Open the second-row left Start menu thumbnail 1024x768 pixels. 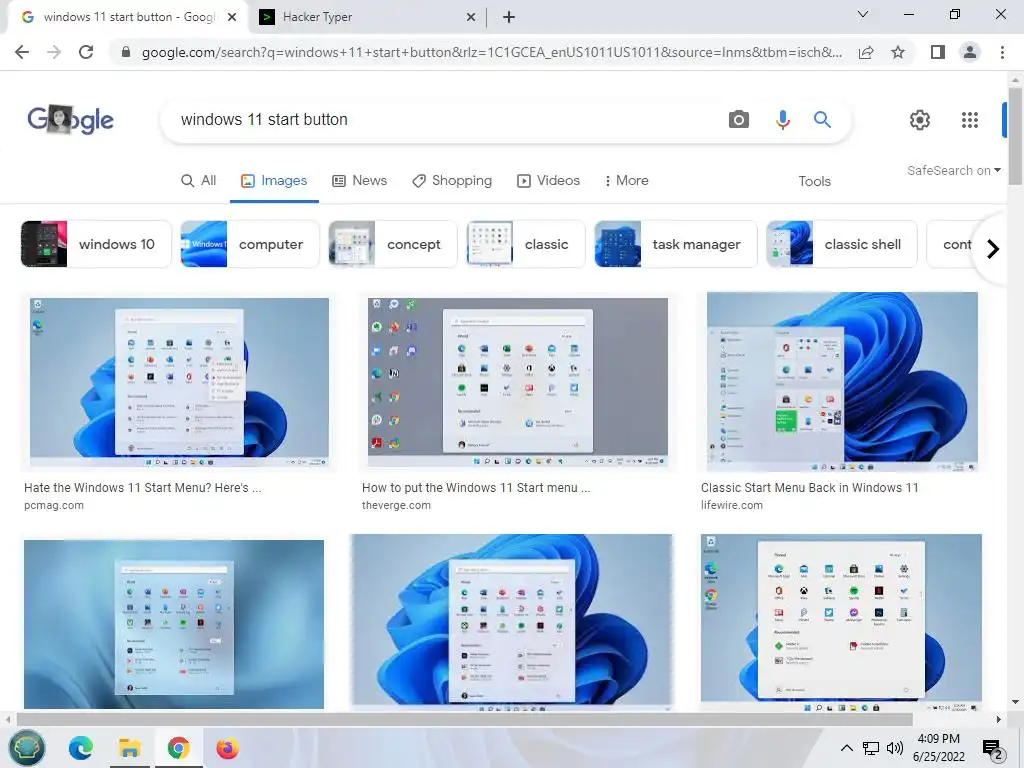click(174, 624)
